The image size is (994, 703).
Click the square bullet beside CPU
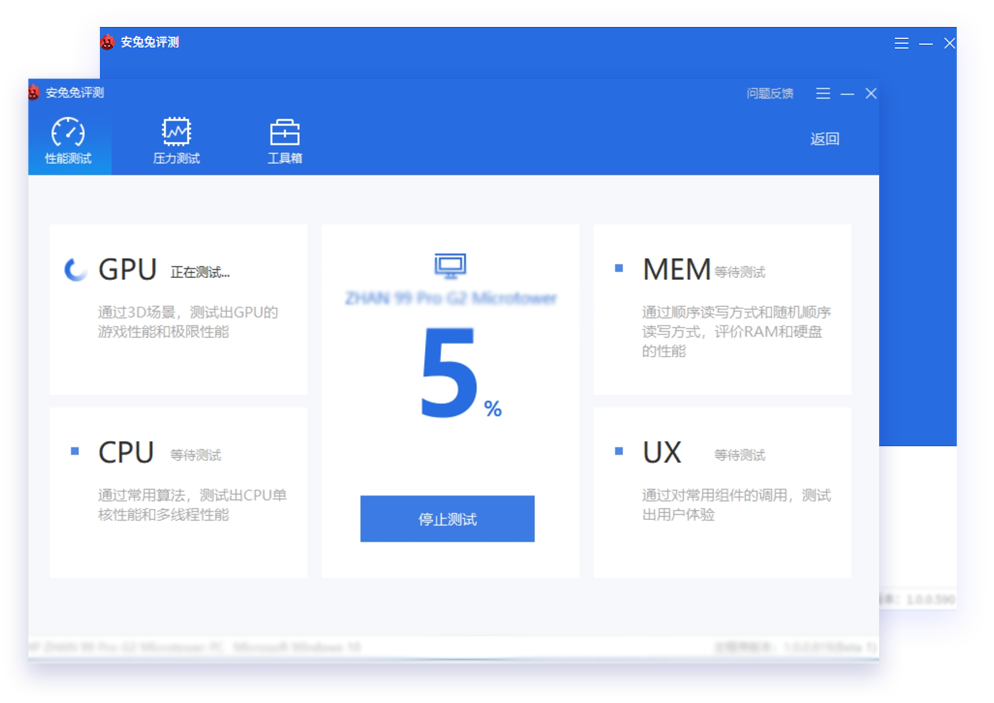pyautogui.click(x=75, y=452)
